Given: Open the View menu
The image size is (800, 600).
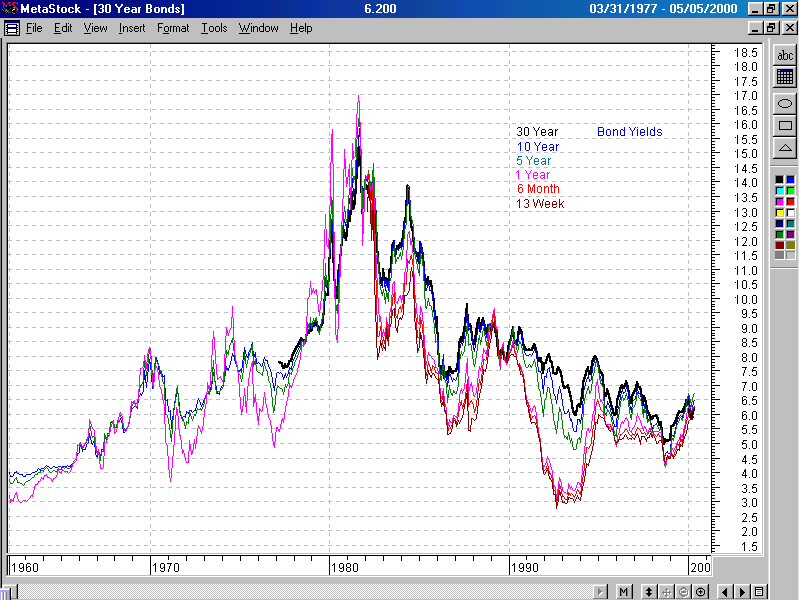Looking at the screenshot, I should [95, 28].
